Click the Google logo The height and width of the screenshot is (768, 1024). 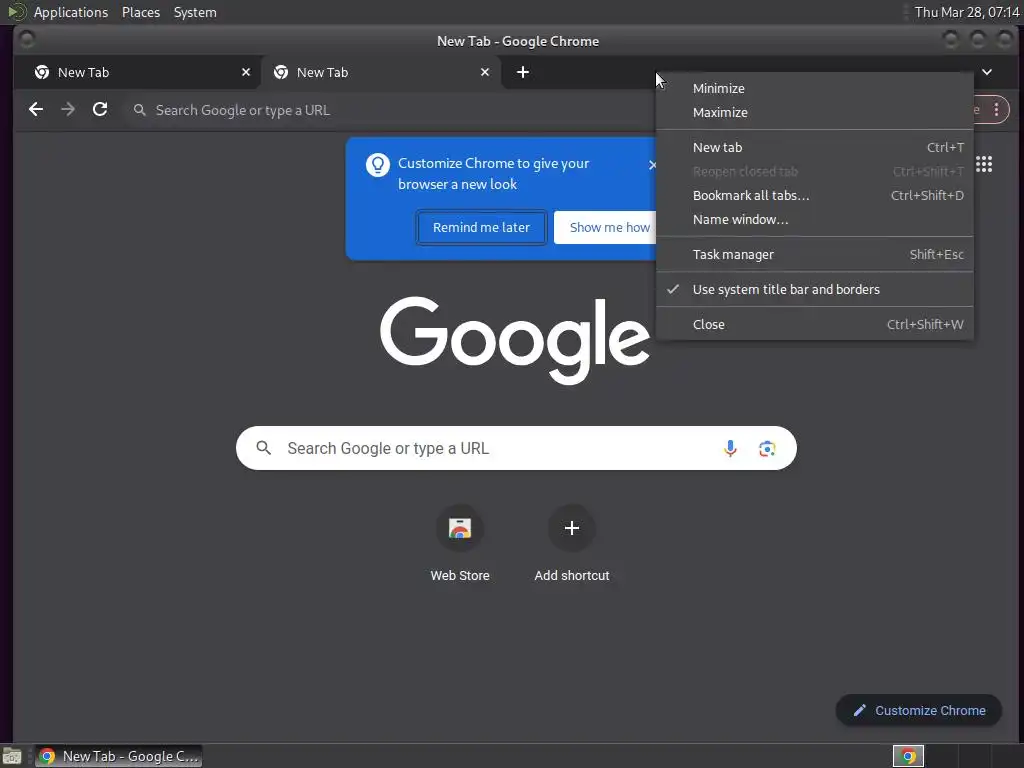(515, 340)
